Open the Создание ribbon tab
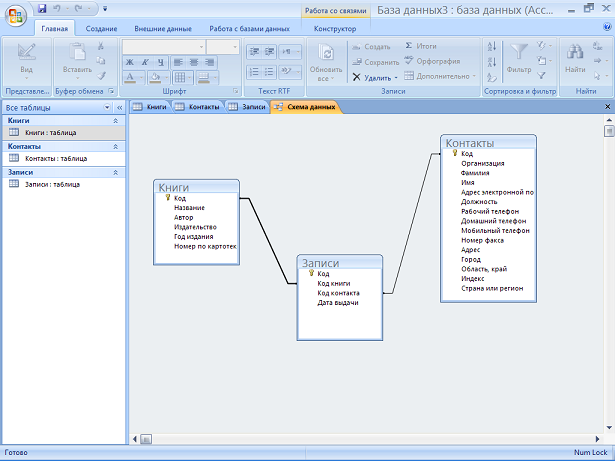Image resolution: width=615 pixels, height=461 pixels. click(x=101, y=29)
